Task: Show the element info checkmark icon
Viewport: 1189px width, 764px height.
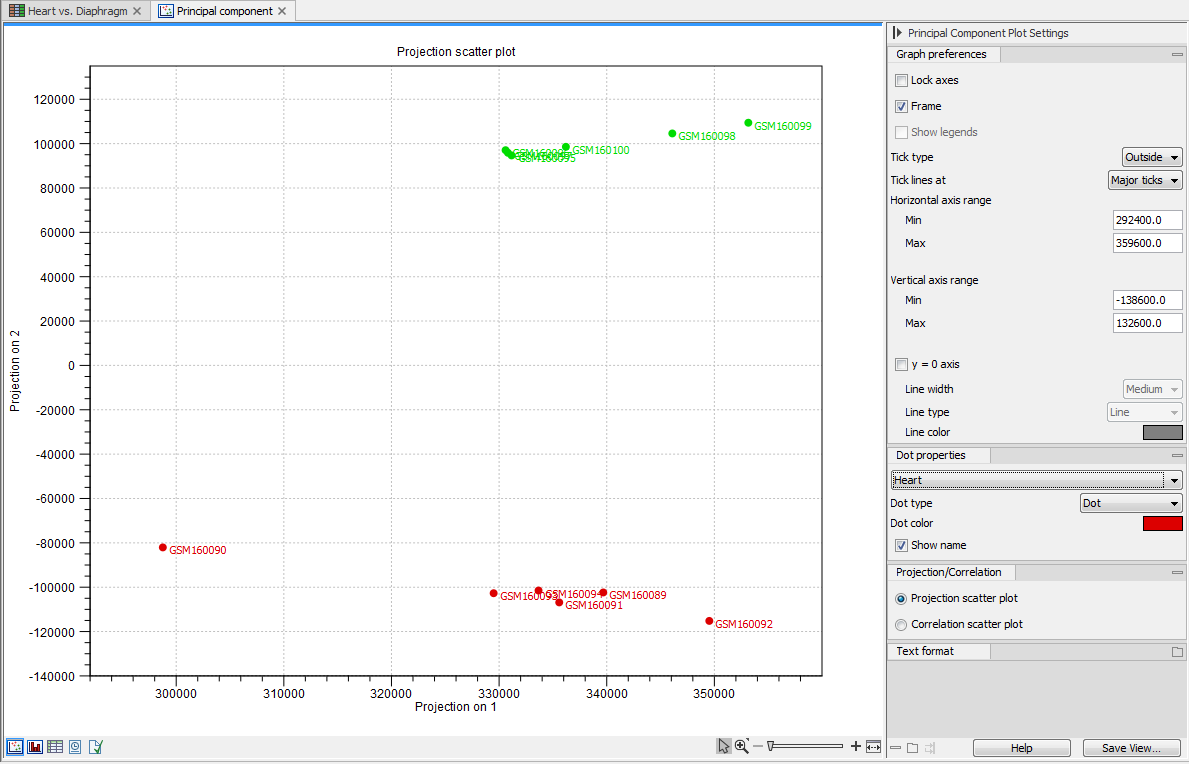Action: pos(96,746)
